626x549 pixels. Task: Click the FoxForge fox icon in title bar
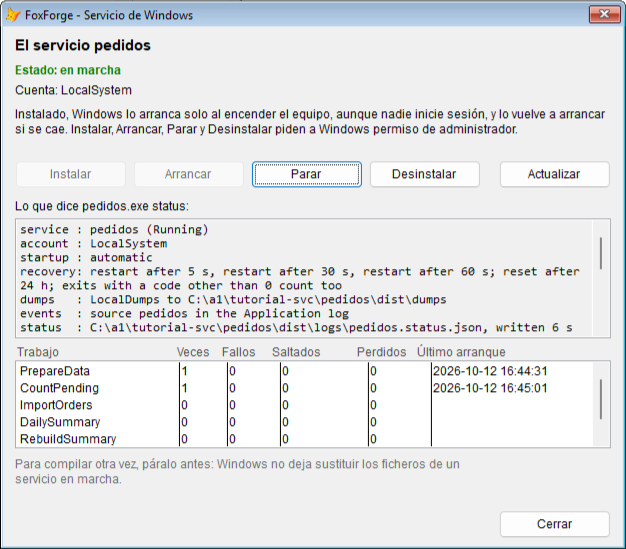(x=13, y=15)
